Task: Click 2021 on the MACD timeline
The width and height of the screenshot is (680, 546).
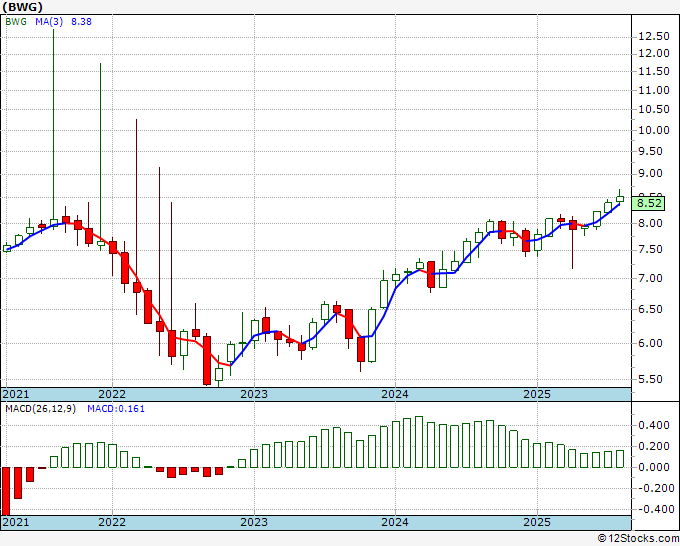Action: pyautogui.click(x=16, y=522)
